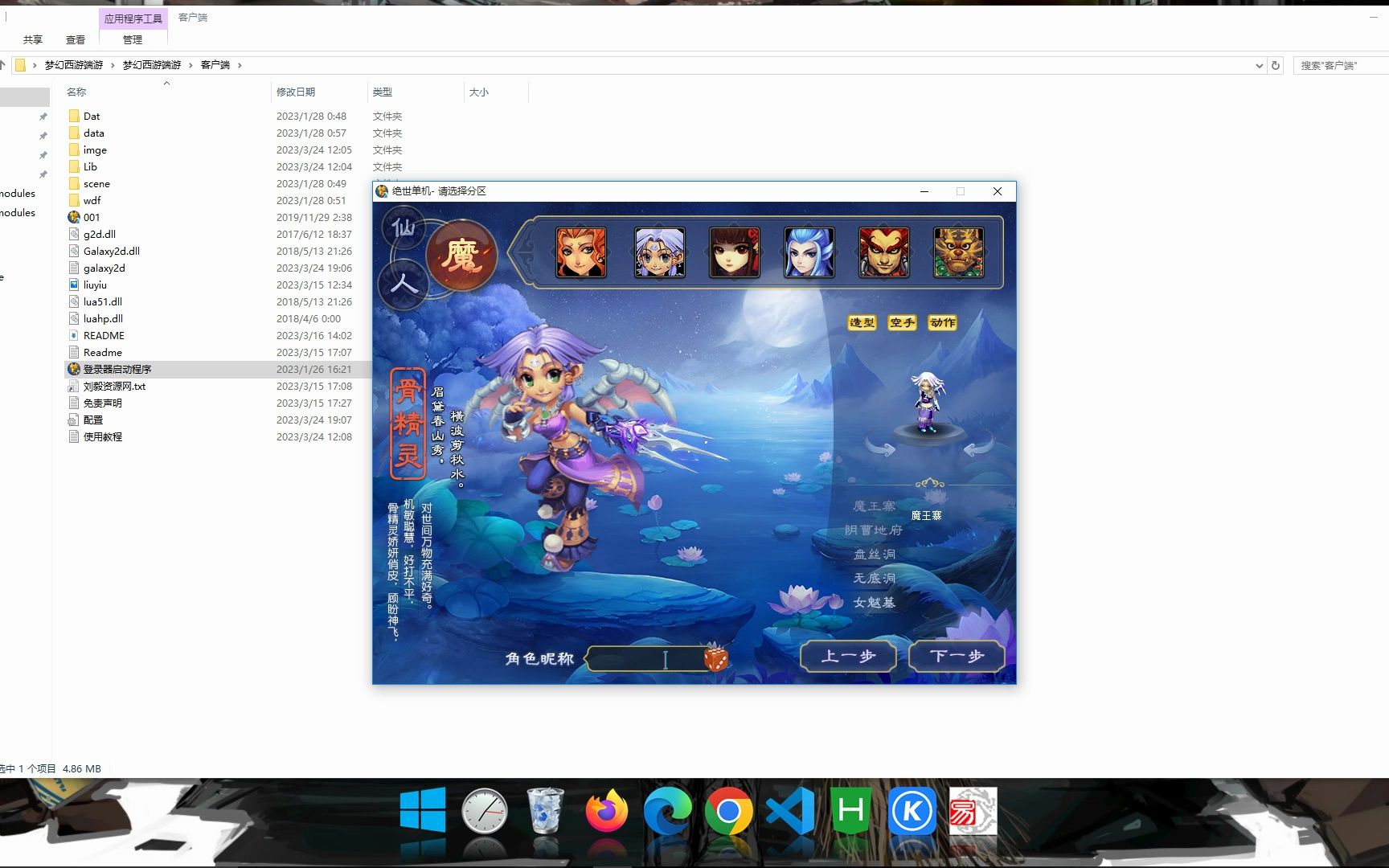Viewport: 1389px width, 868px height.
Task: Select the 魔王寨 school
Action: pyautogui.click(x=874, y=506)
